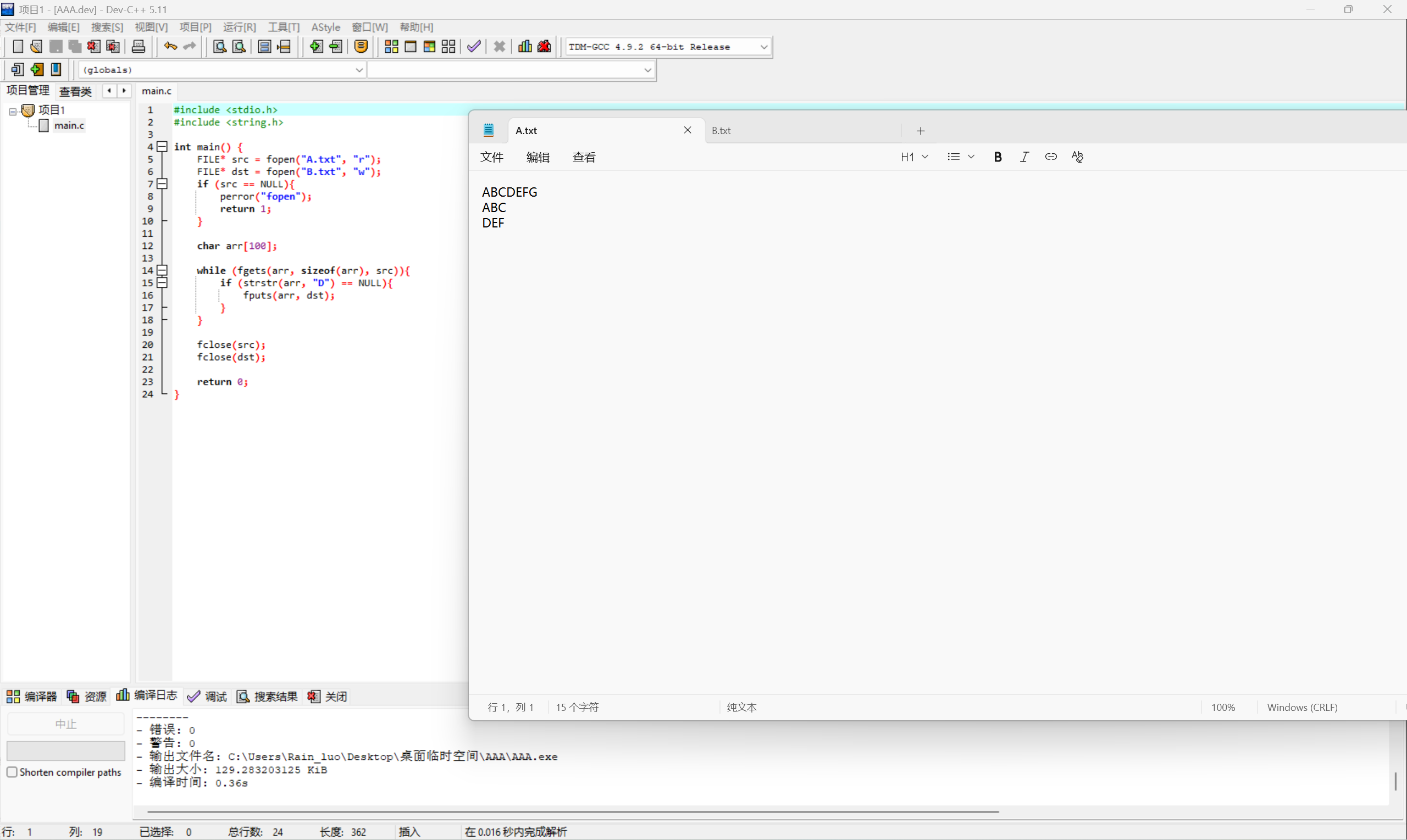Open the H1 heading dropdown in Notepad
Screen dimensions: 1407x840
914,157
